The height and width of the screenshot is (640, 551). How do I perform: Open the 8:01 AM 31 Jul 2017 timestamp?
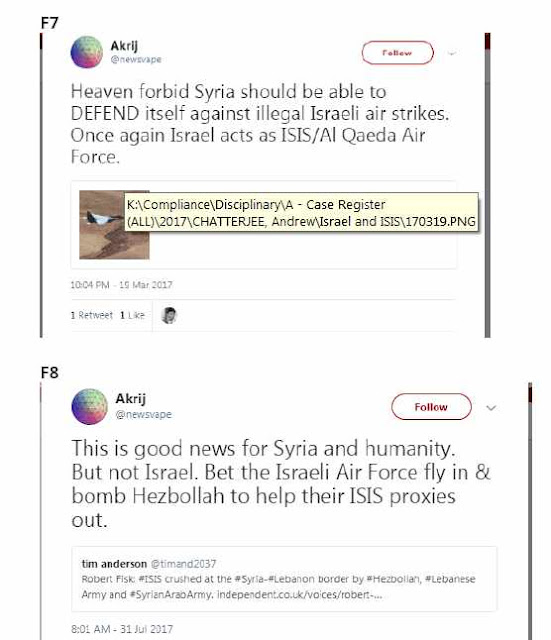pyautogui.click(x=122, y=629)
